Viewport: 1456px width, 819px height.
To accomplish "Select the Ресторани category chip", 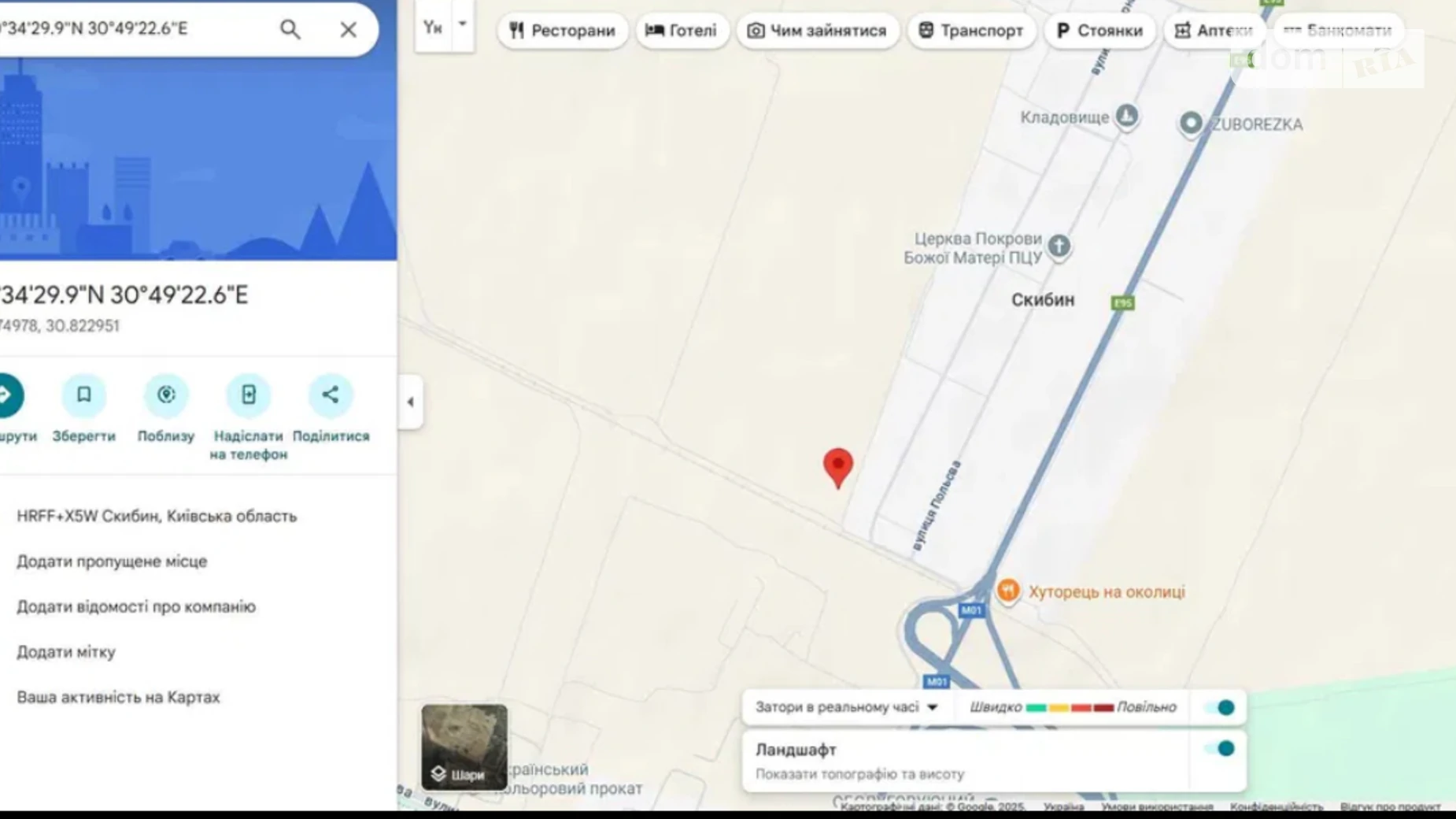I will [x=562, y=31].
